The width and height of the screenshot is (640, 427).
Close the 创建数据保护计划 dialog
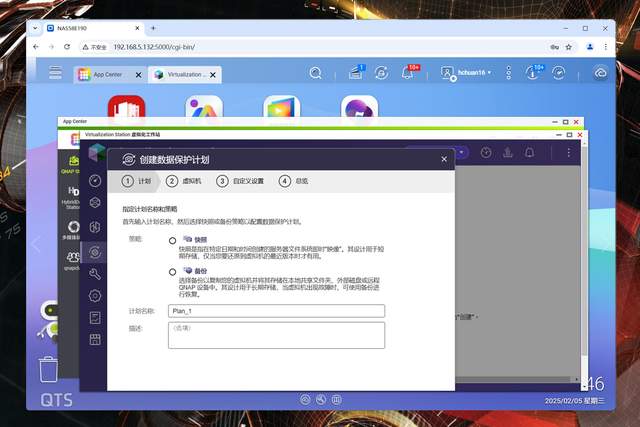click(x=444, y=159)
